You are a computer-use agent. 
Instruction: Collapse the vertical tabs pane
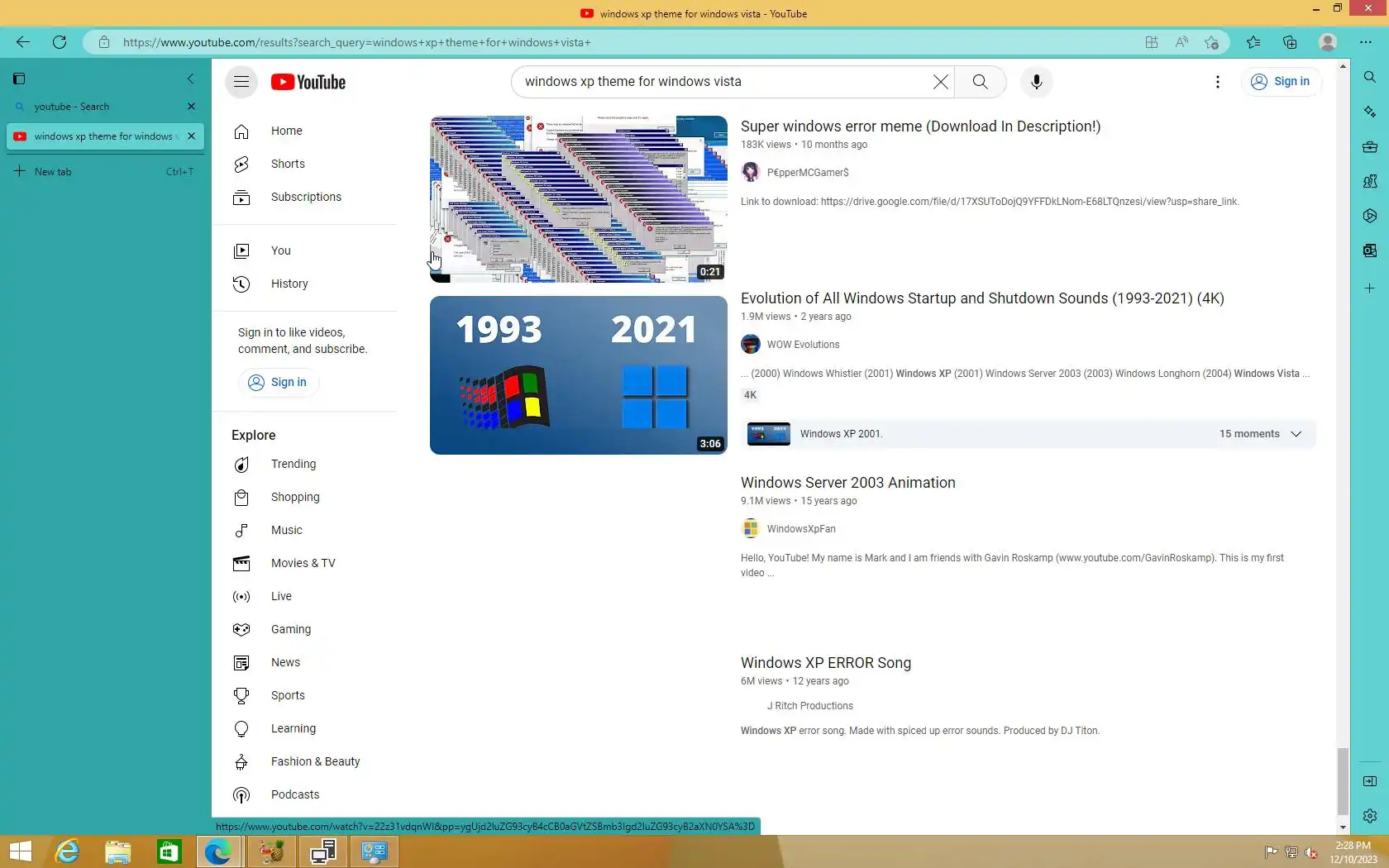coord(190,79)
